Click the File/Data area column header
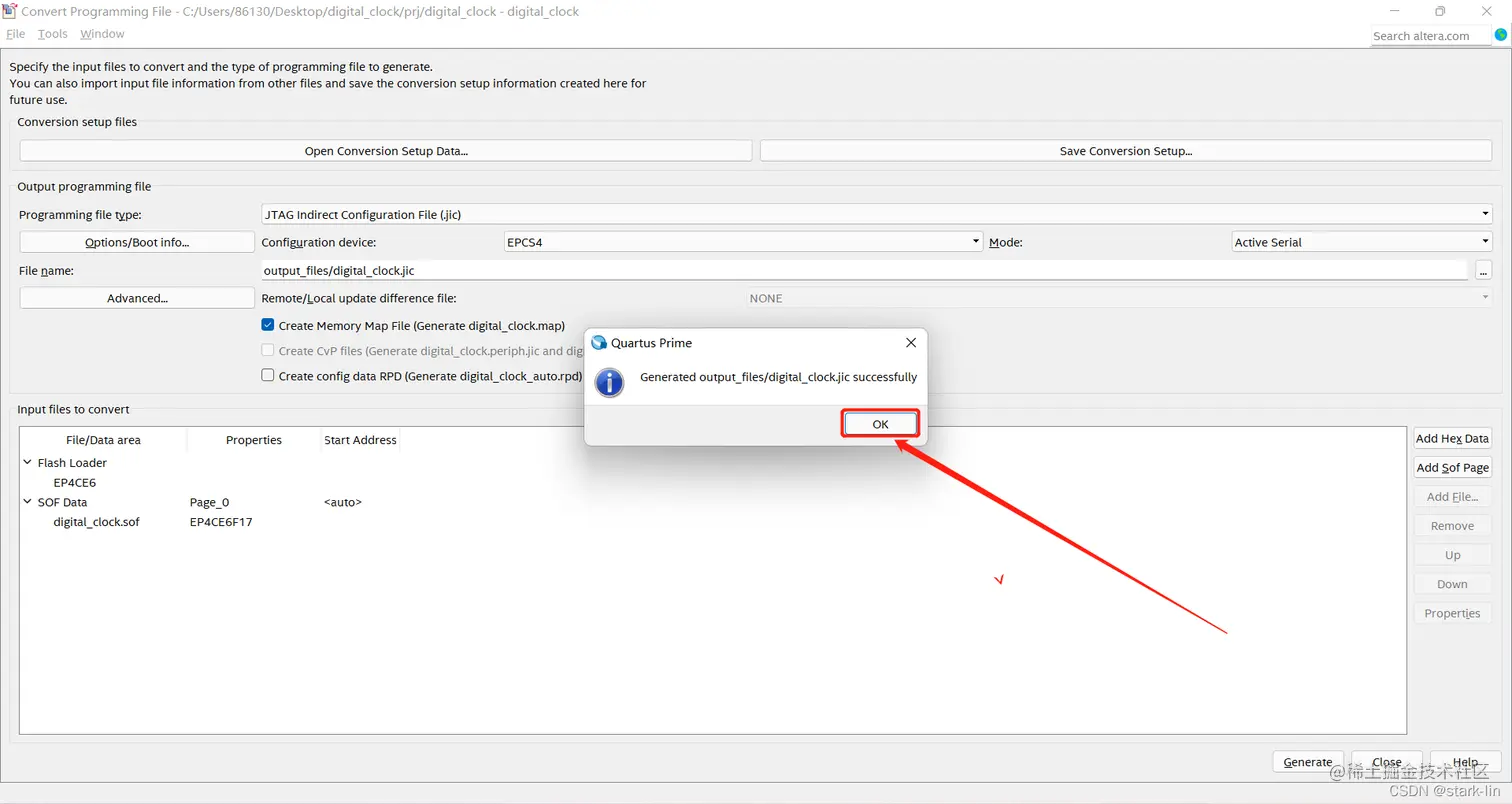Viewport: 1512px width, 804px height. coord(103,440)
